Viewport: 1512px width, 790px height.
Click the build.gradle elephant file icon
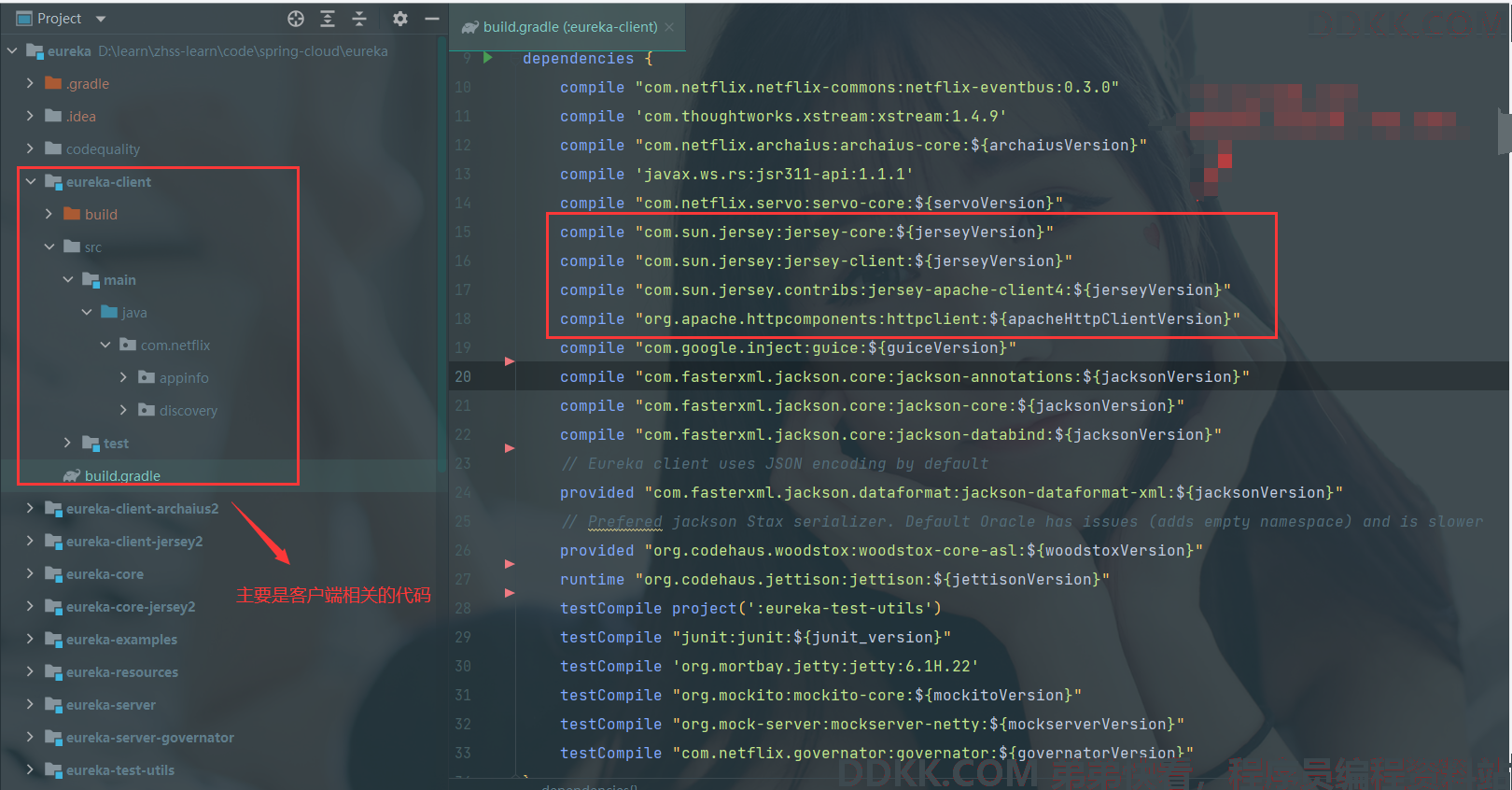(72, 476)
